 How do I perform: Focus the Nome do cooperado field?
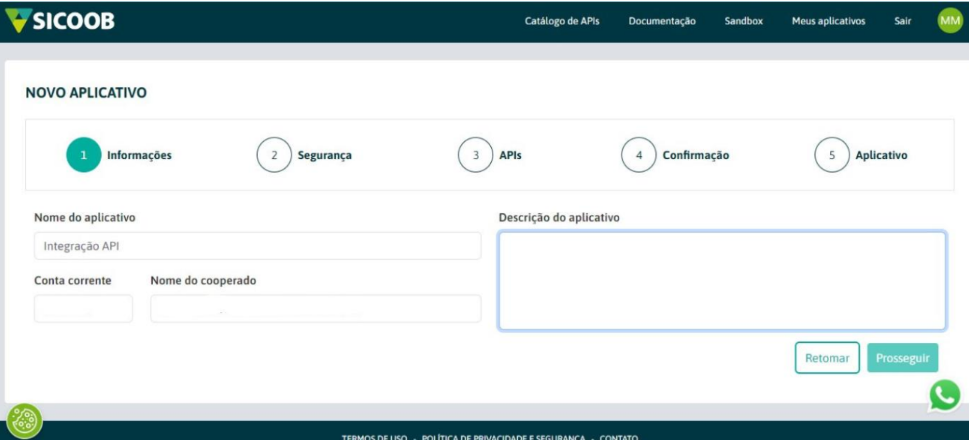[316, 308]
